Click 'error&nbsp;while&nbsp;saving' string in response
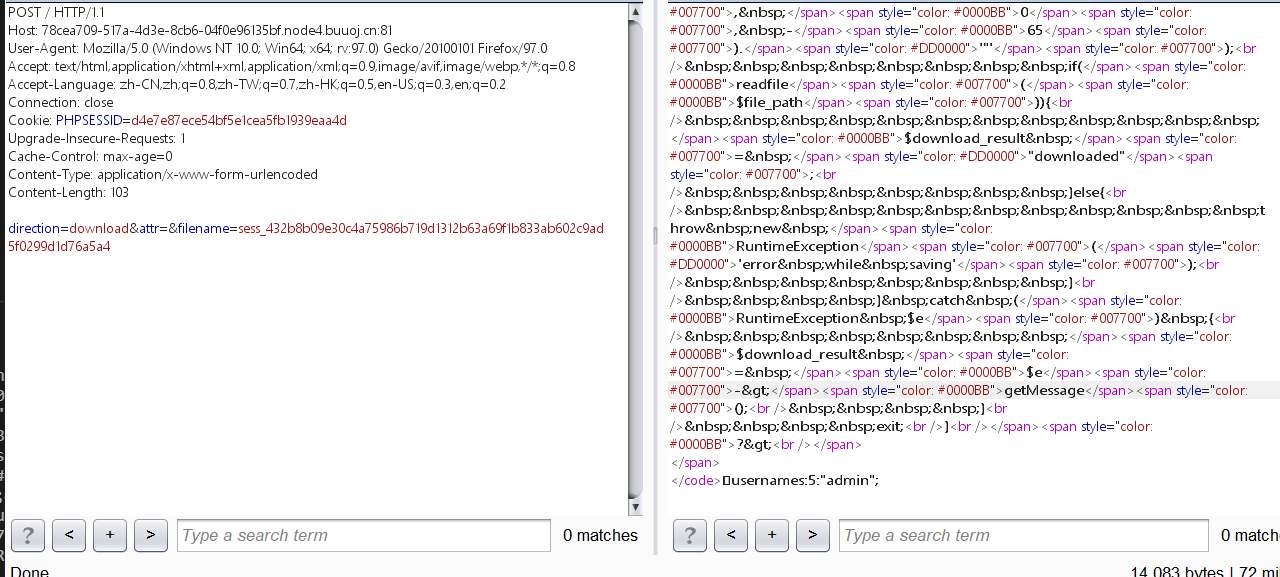 [847, 264]
